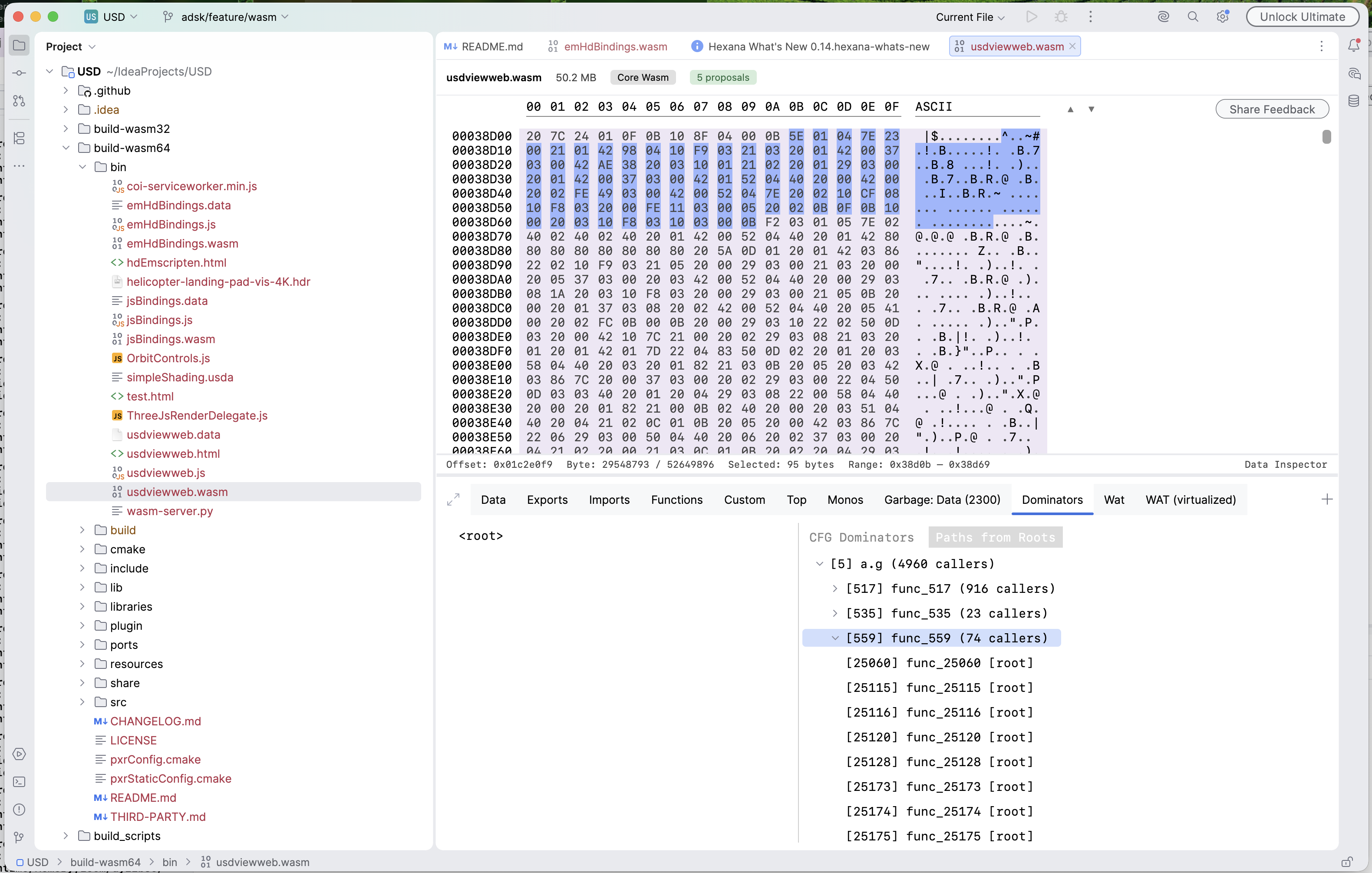Open editor tabs options menu
The height and width of the screenshot is (873, 1372).
1321,46
